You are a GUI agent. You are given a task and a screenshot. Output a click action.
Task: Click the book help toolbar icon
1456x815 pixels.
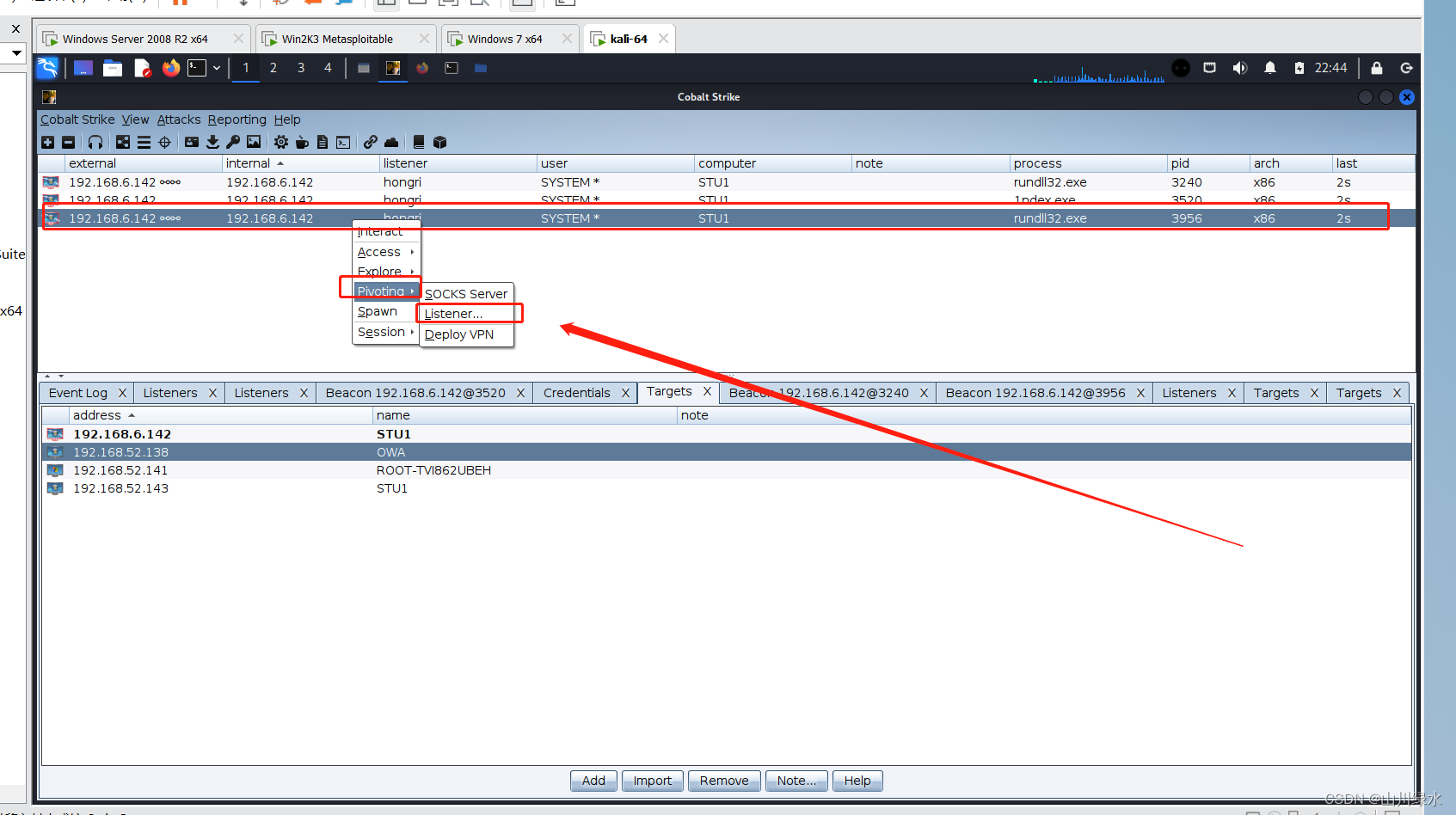tap(419, 142)
